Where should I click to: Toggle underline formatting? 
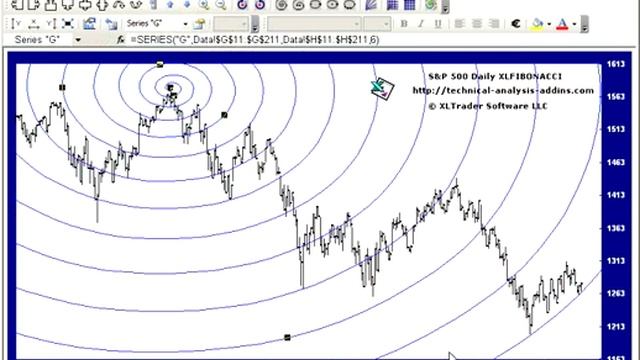(x=438, y=24)
